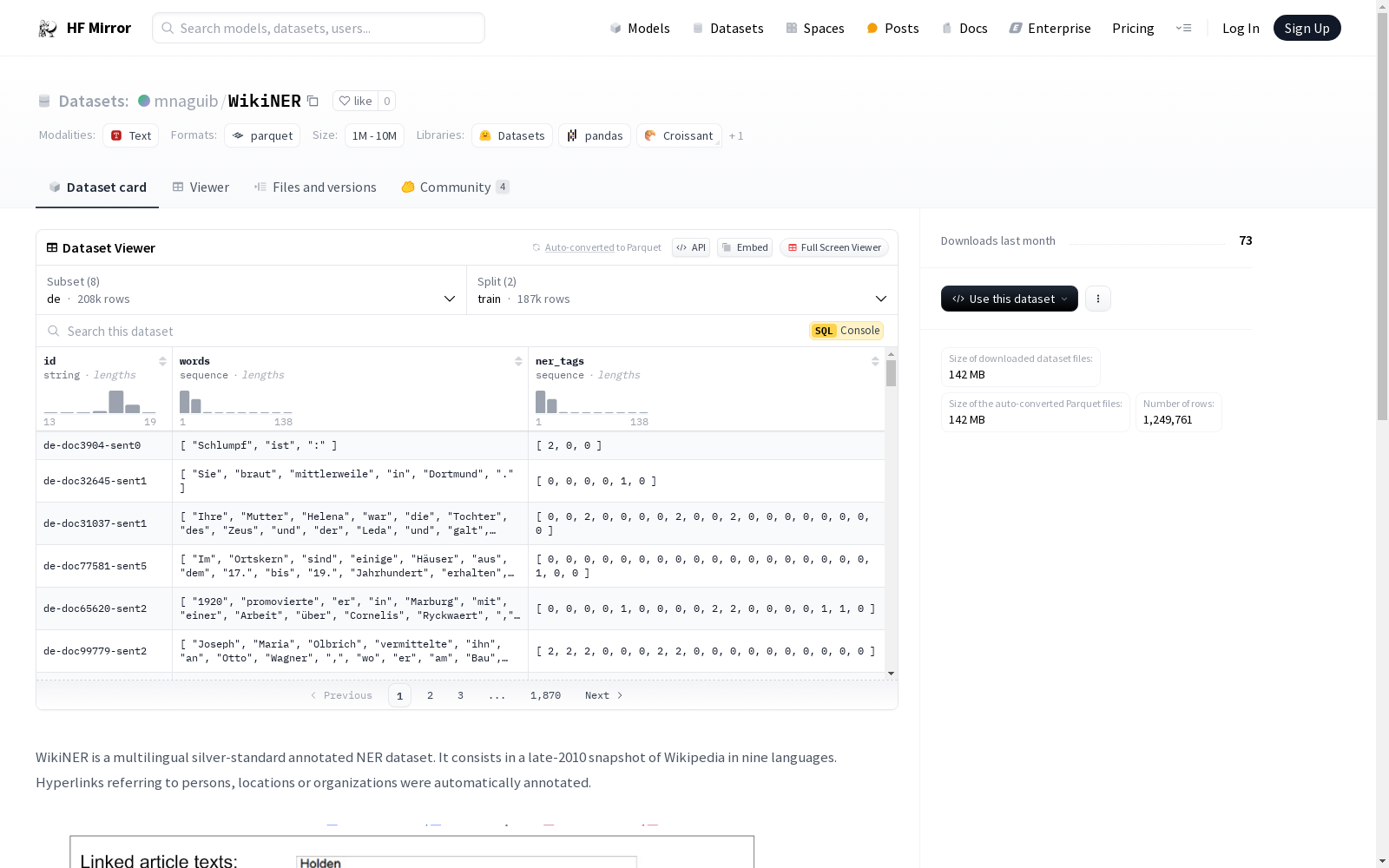The image size is (1389, 868).
Task: Switch to the Viewer tab
Action: 201,187
